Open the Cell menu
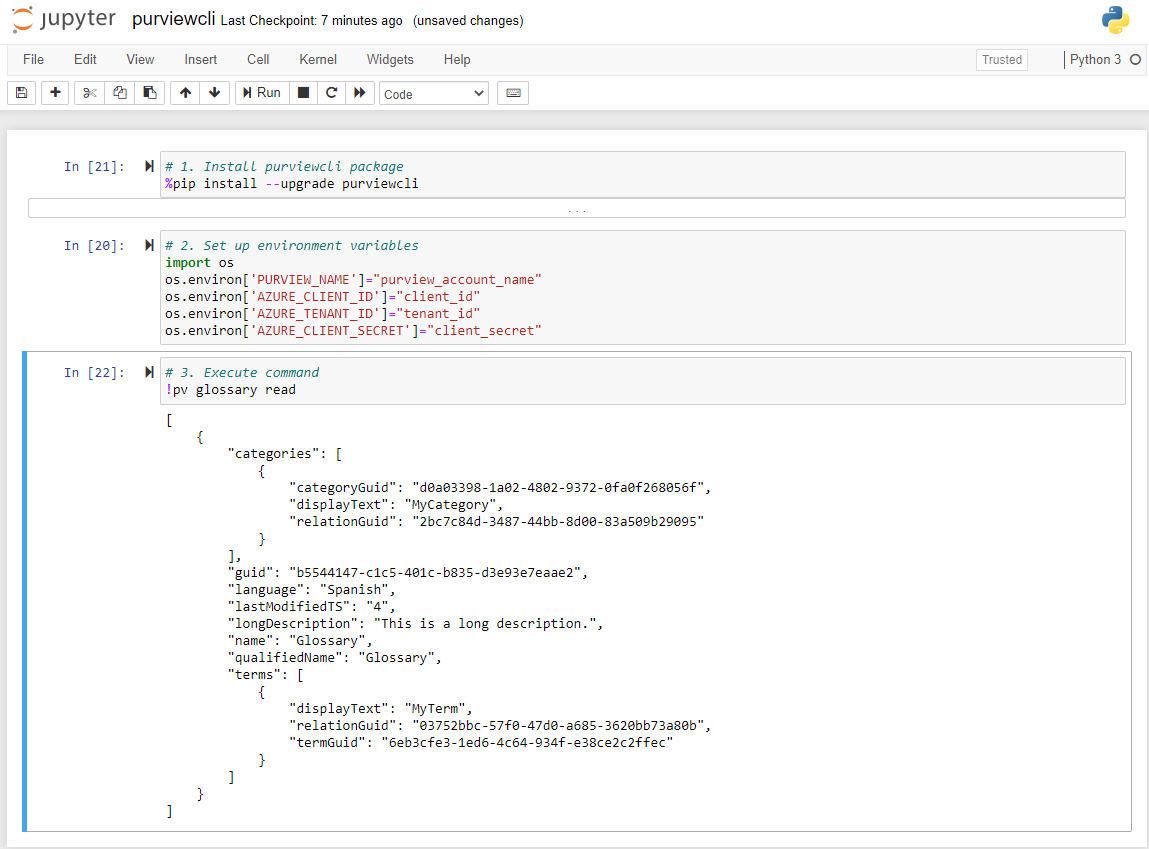 tap(258, 59)
